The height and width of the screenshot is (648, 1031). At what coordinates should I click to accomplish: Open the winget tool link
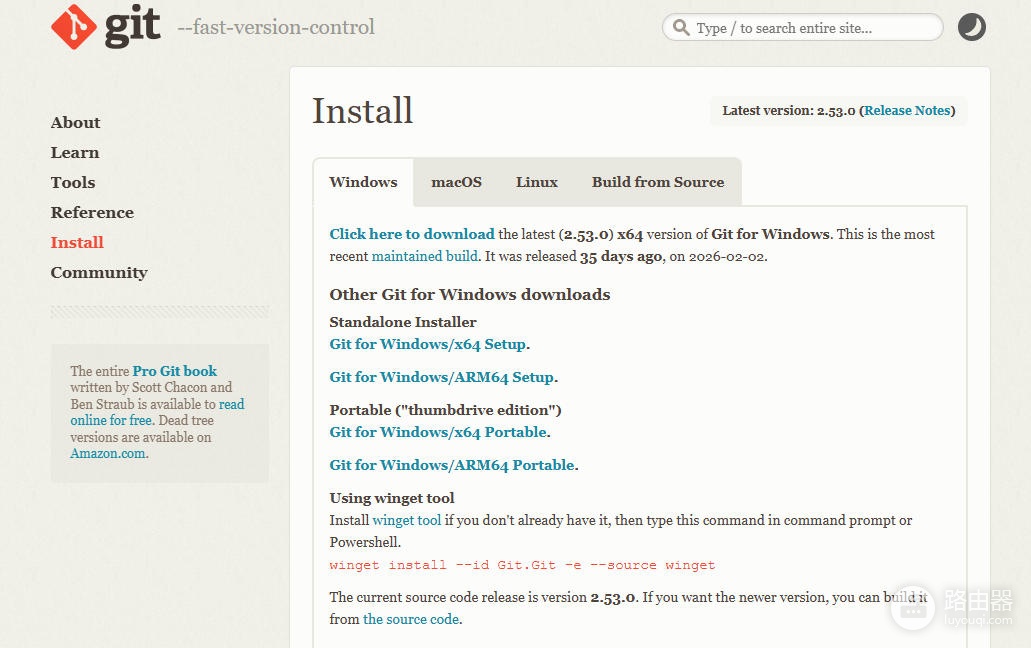406,521
